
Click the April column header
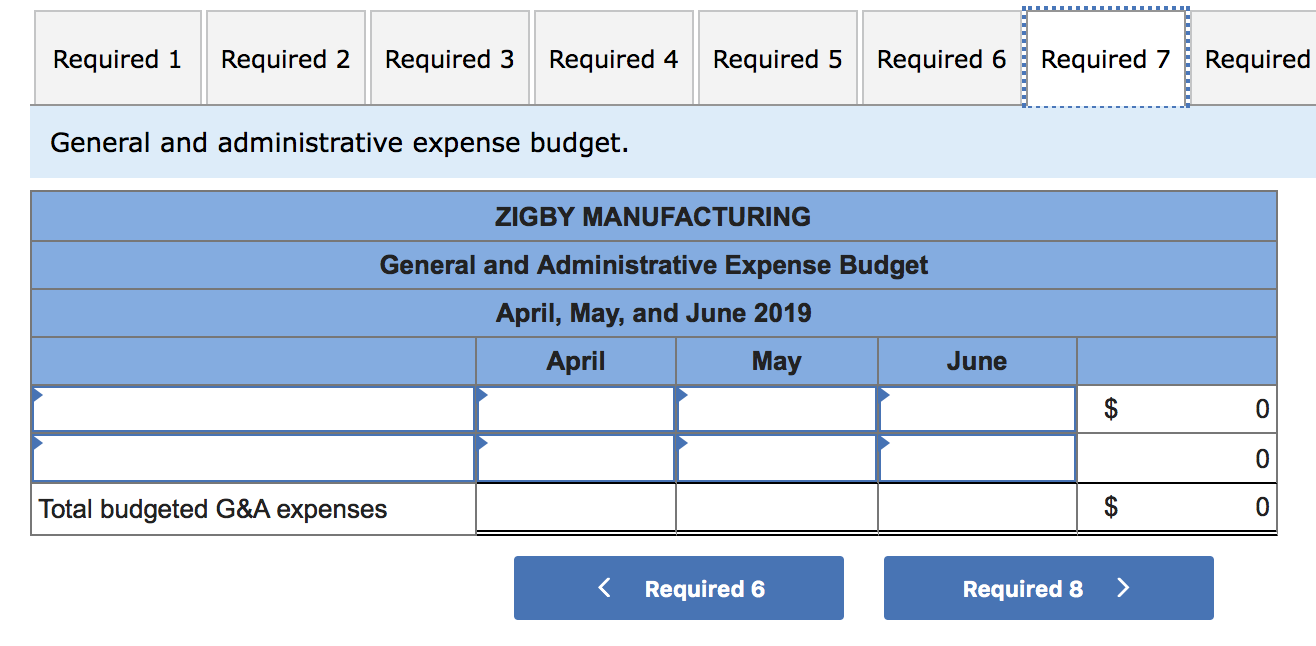pos(576,361)
